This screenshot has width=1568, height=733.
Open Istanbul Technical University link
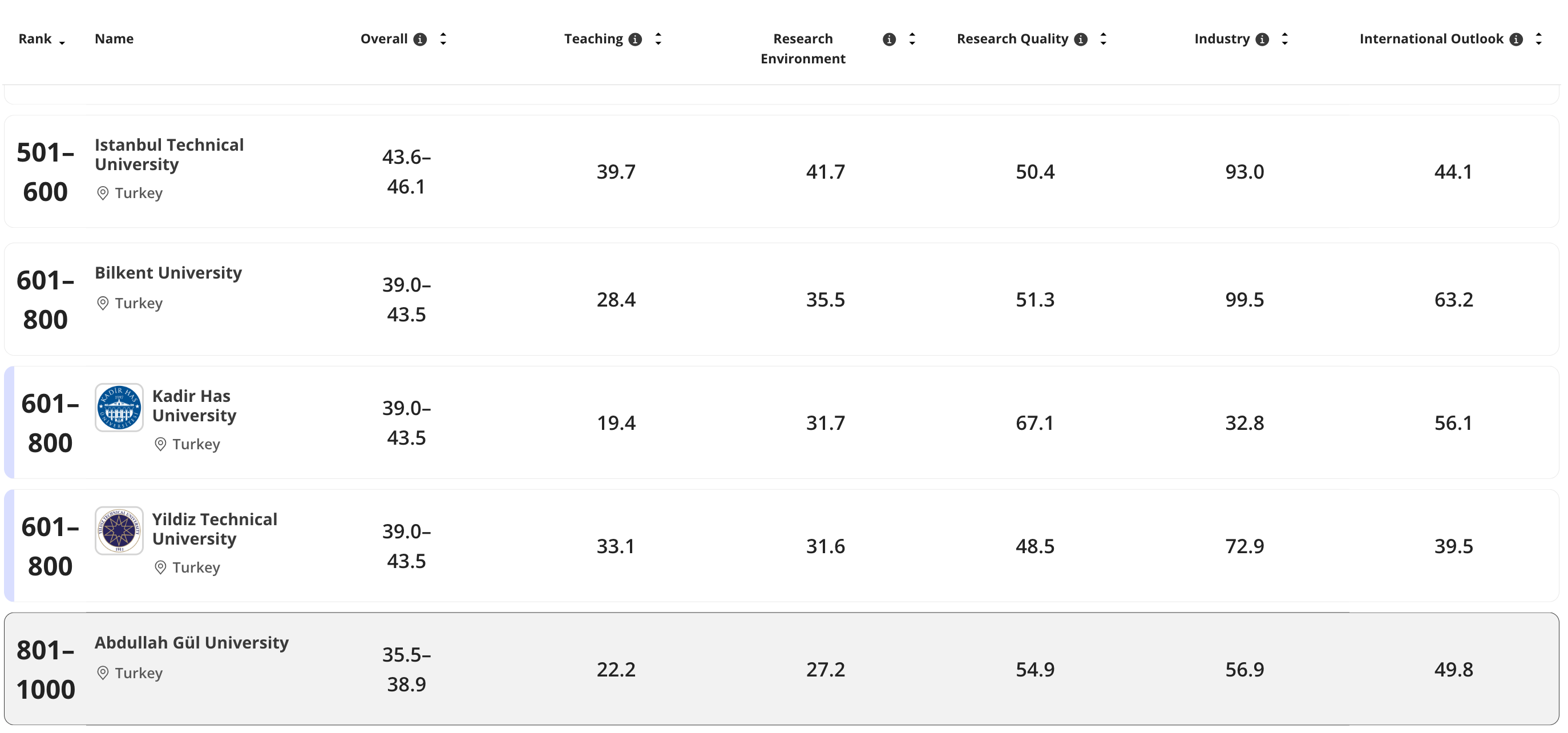pos(169,155)
